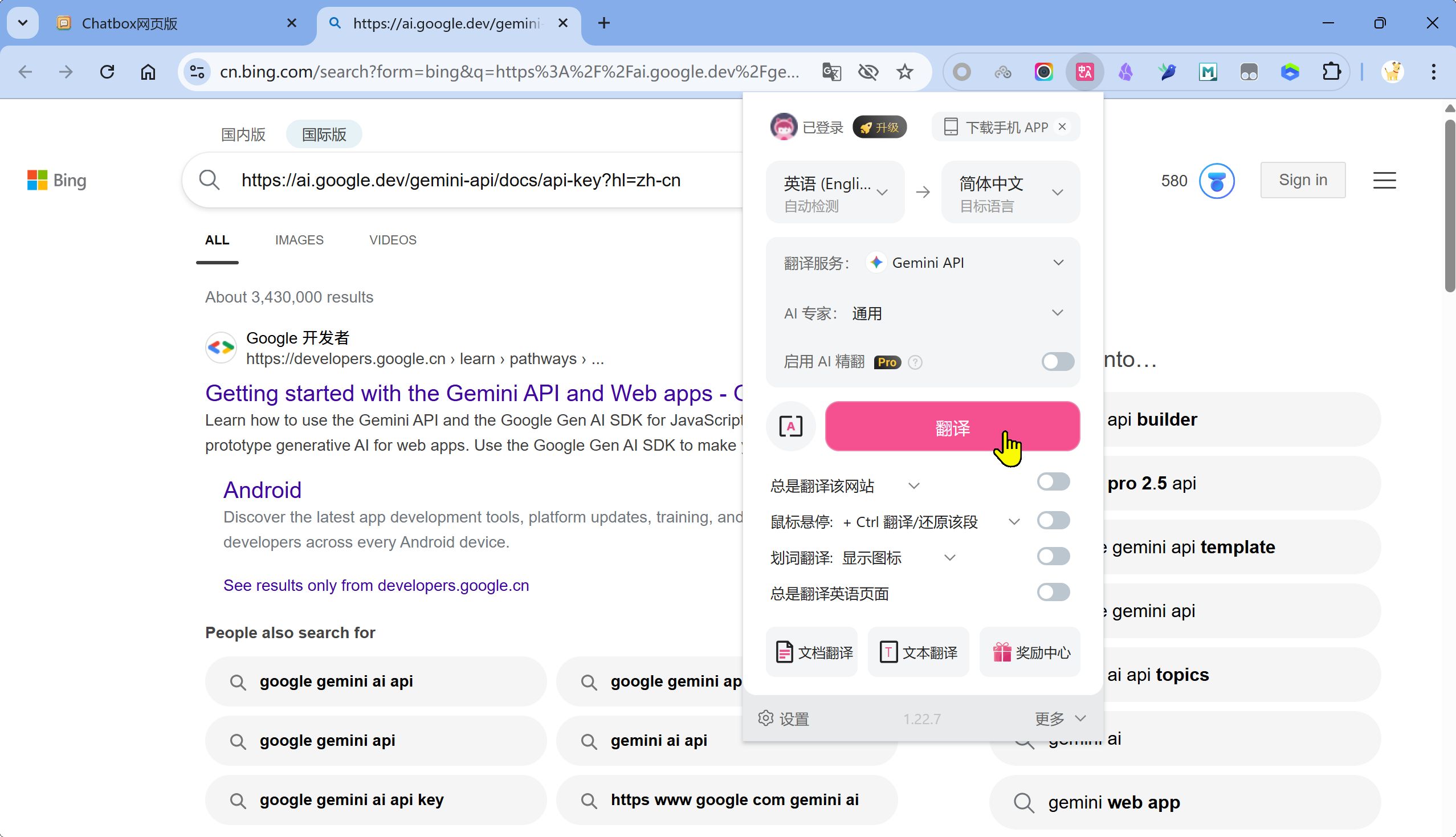The width and height of the screenshot is (1456, 837).
Task: Toggle 总是翻译英语页面 switch
Action: (1053, 592)
